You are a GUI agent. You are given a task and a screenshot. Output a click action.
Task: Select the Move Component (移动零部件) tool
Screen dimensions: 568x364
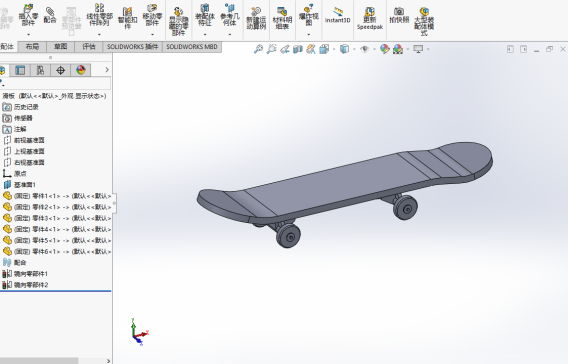coord(152,15)
